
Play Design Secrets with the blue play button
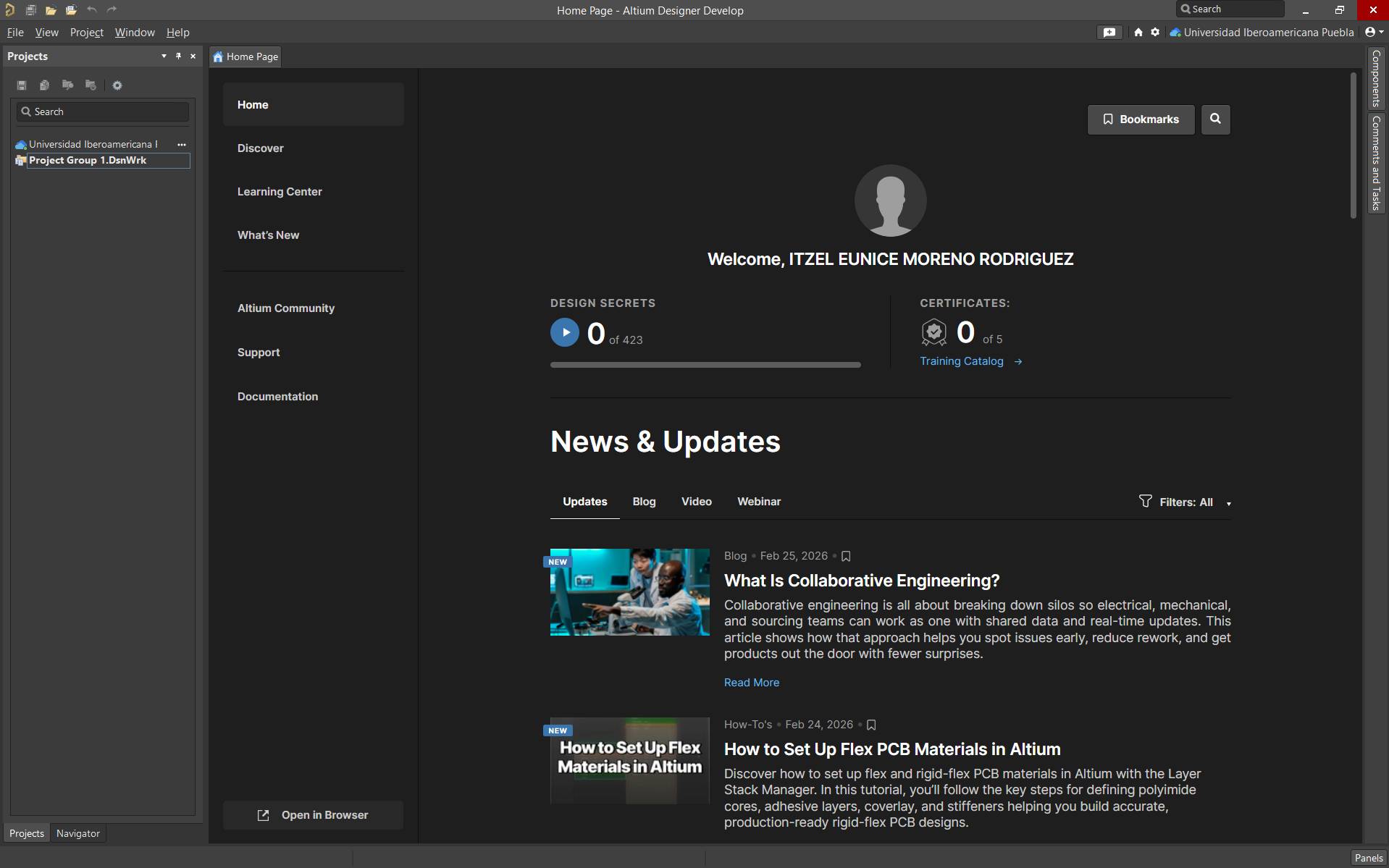click(565, 333)
